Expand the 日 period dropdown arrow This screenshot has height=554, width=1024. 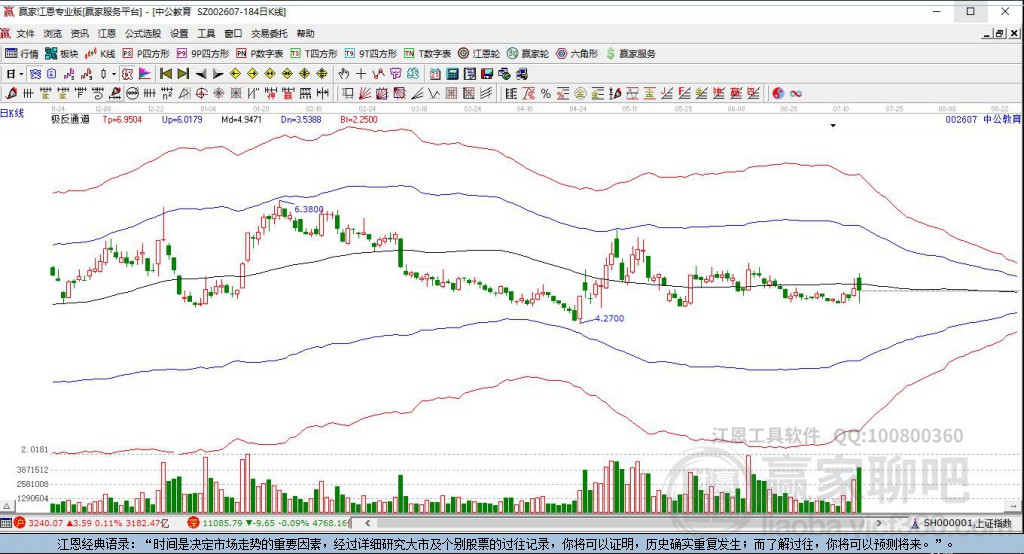coord(21,74)
